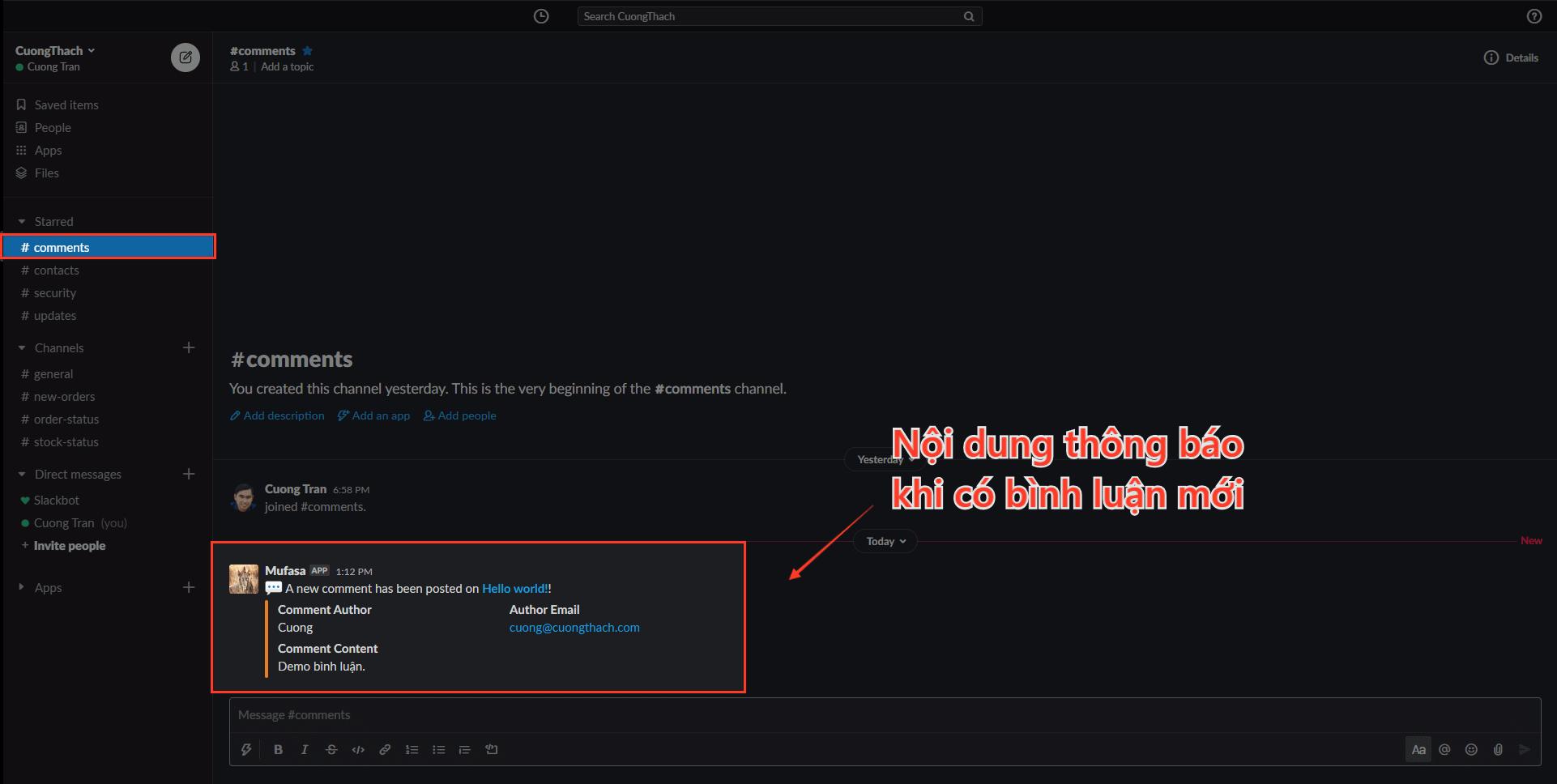Click Add a topic
Screen dimensions: 1557x784
287,66
